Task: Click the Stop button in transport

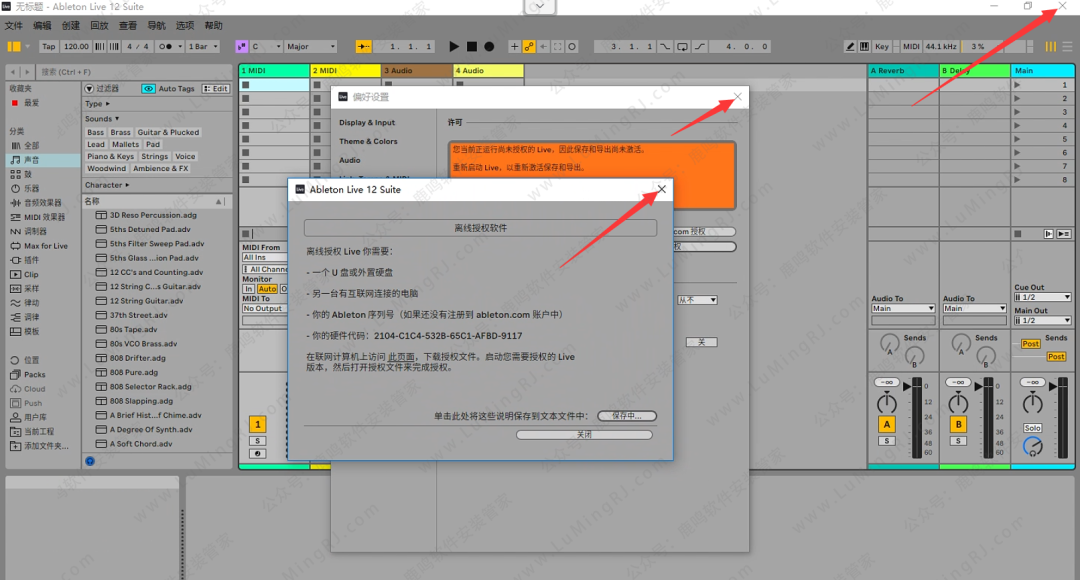Action: 471,46
